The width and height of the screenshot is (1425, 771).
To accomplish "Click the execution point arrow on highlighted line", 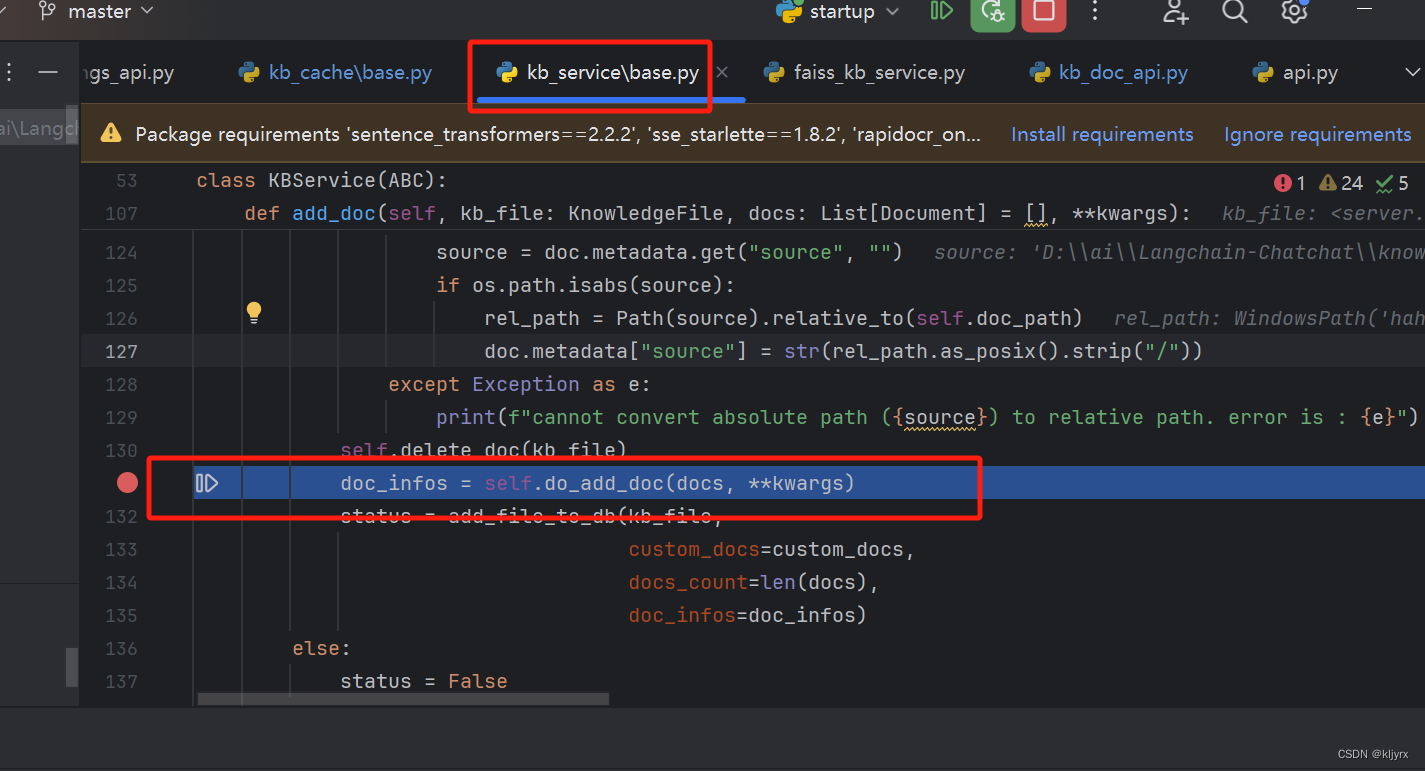I will [x=207, y=484].
